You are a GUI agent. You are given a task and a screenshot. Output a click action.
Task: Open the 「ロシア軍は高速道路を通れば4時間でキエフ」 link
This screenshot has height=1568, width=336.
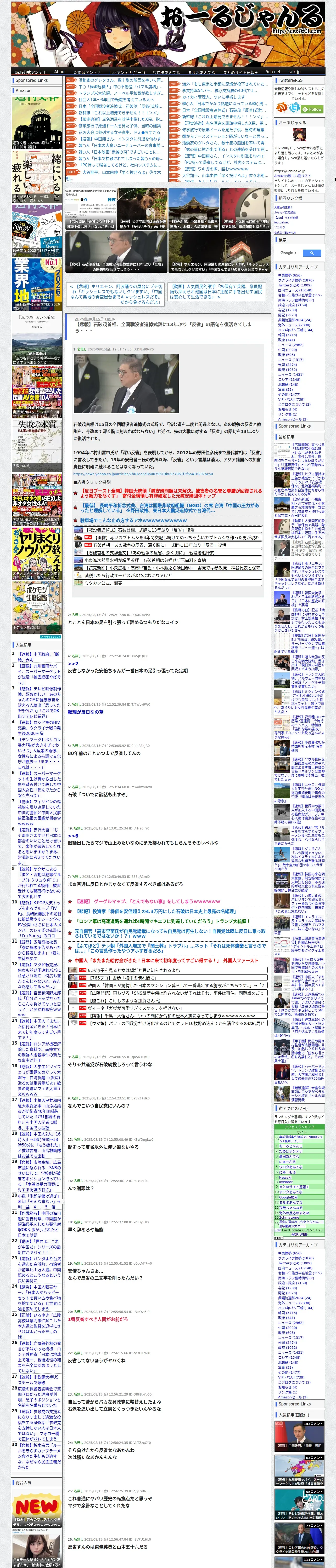(x=162, y=921)
